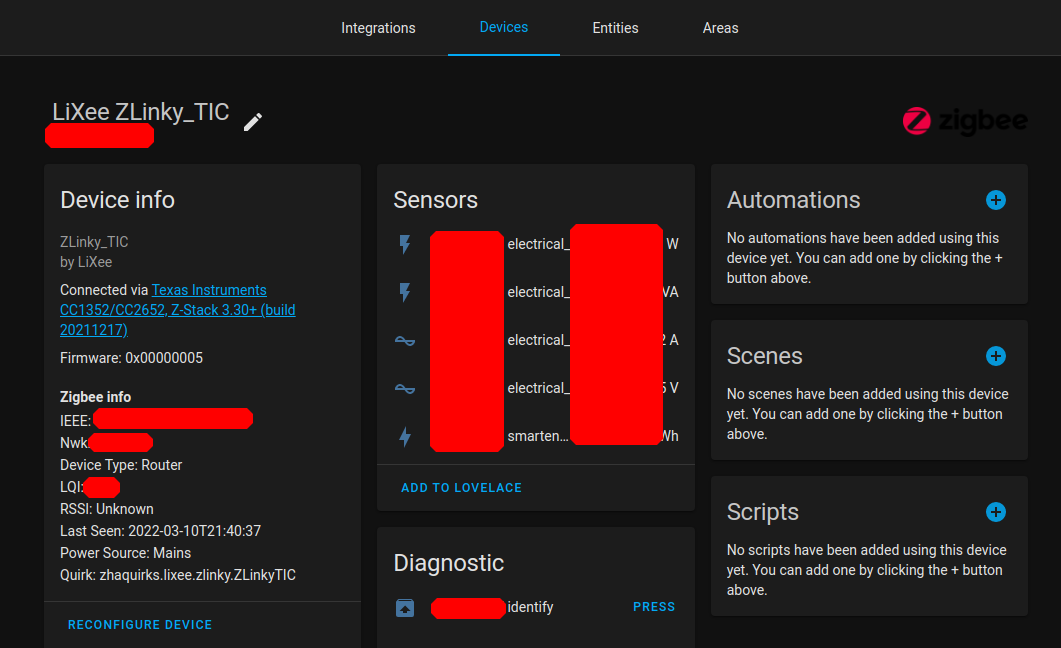
Task: Click Reconfigure Device button
Action: pos(140,625)
